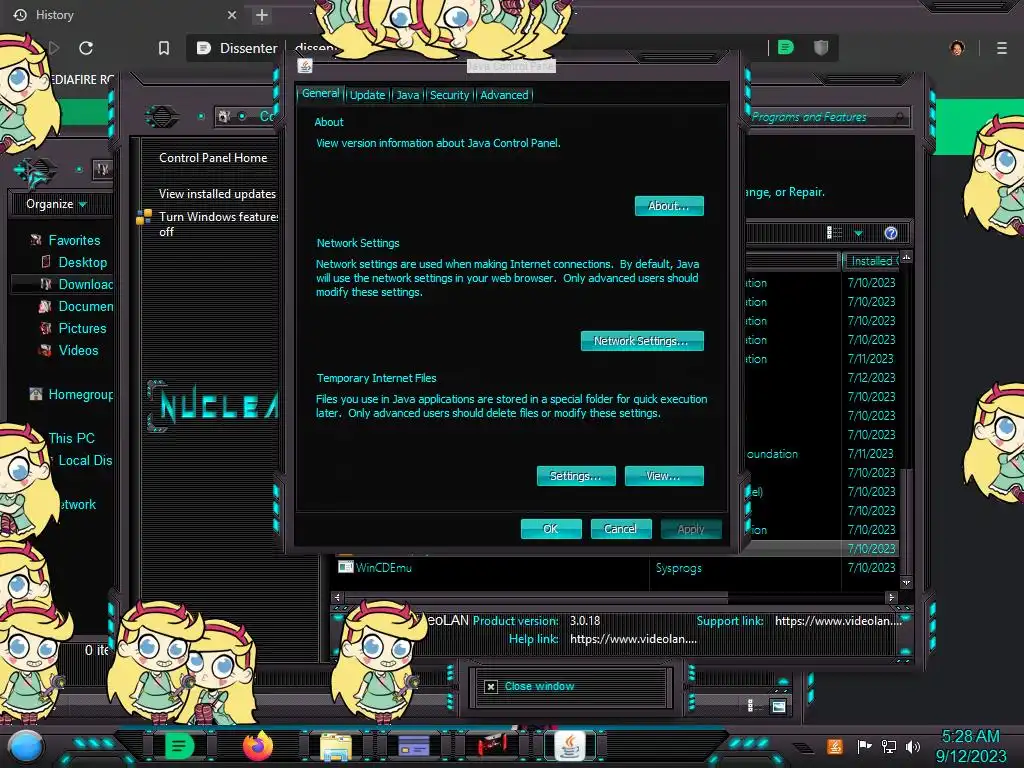
Task: Select the Advanced tab
Action: (504, 95)
